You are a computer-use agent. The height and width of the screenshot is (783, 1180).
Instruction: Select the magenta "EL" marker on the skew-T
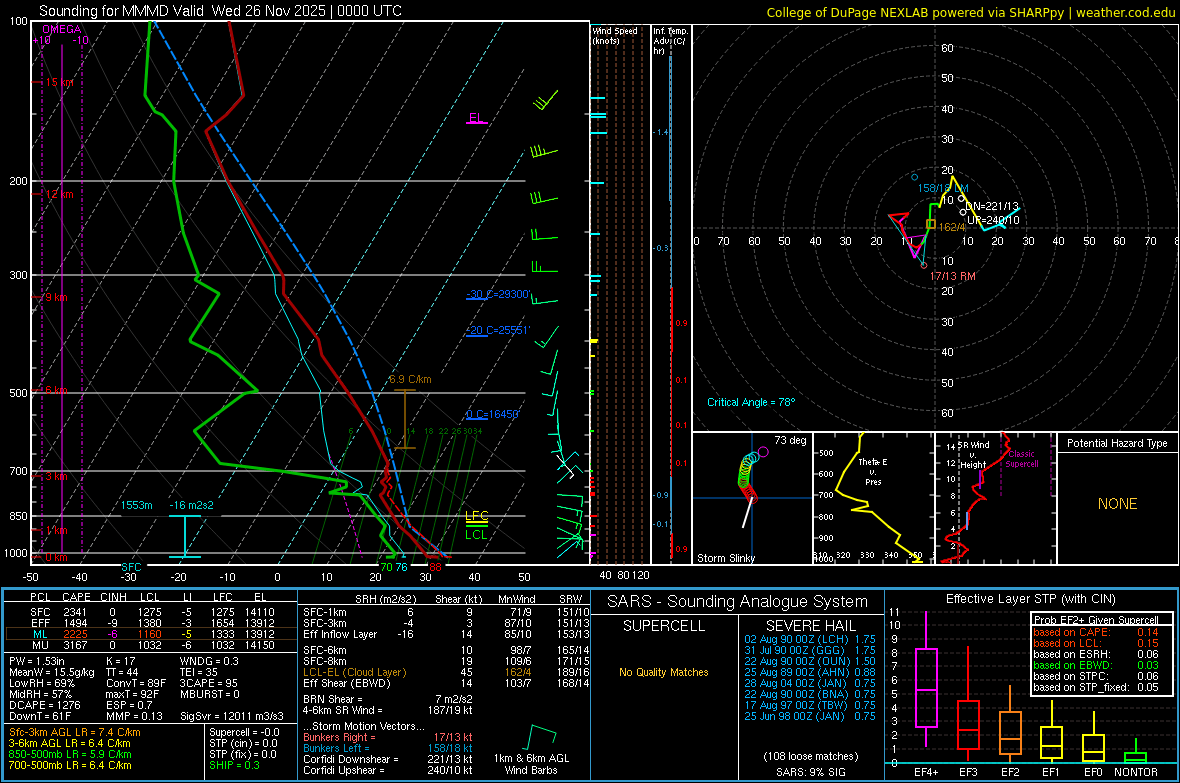(x=476, y=118)
